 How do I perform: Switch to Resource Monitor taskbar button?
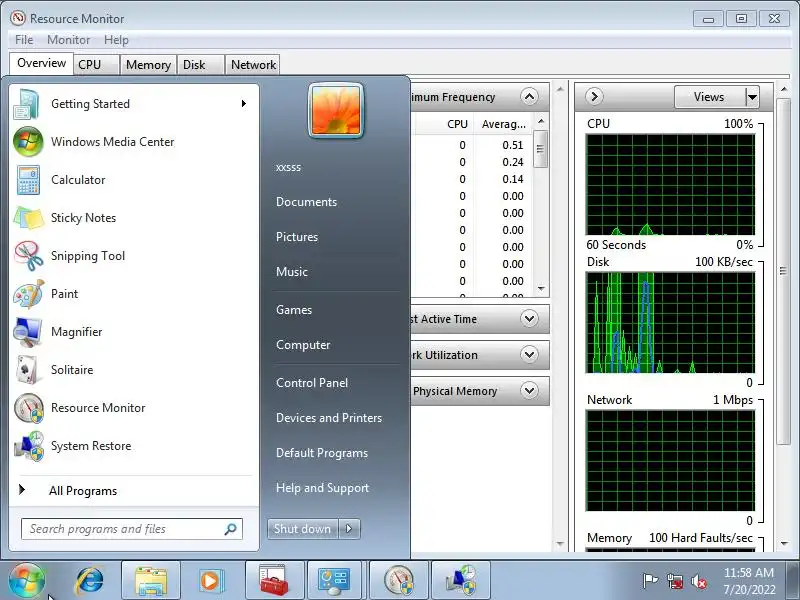(399, 581)
